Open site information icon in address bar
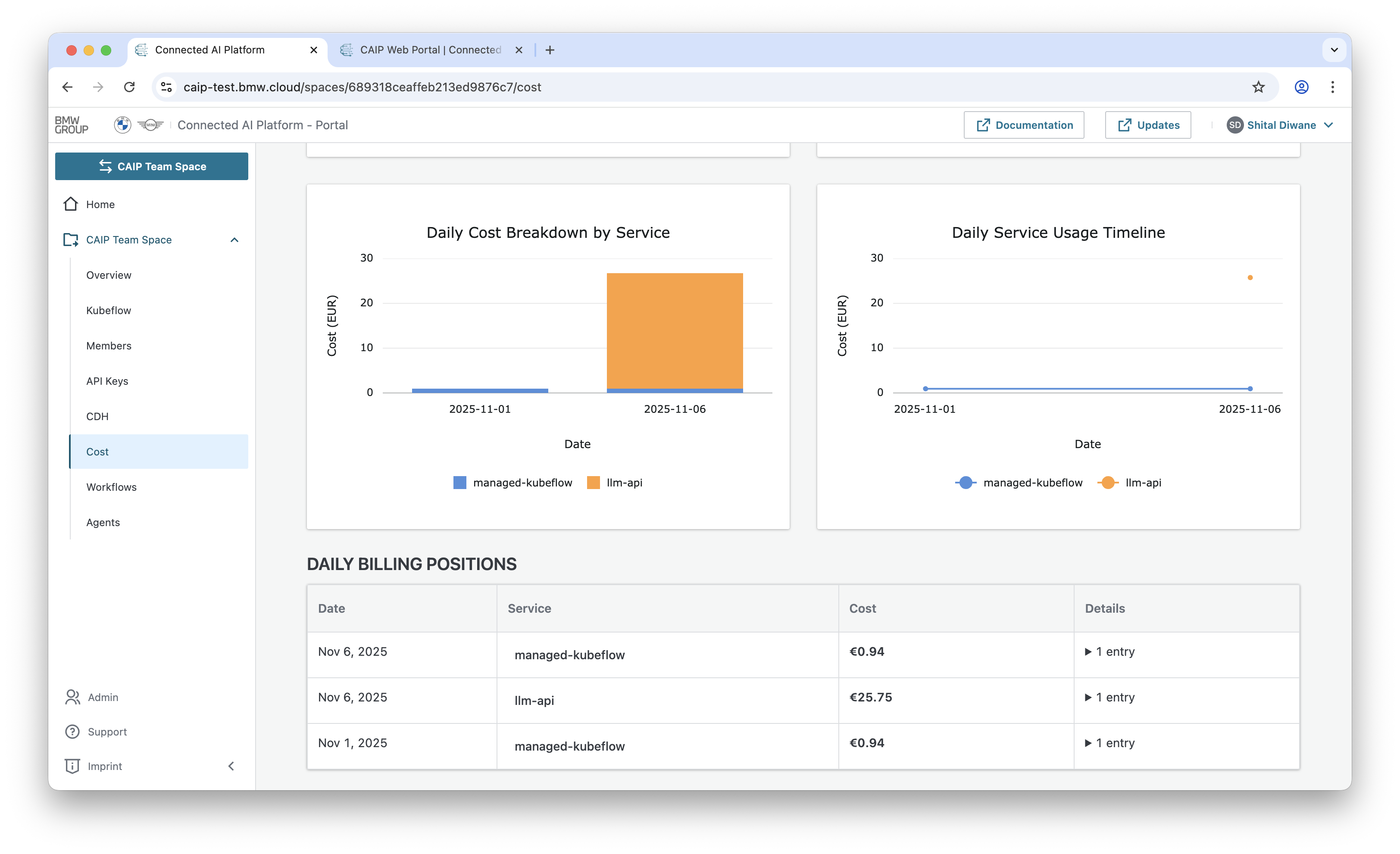1400x854 pixels. coord(166,87)
